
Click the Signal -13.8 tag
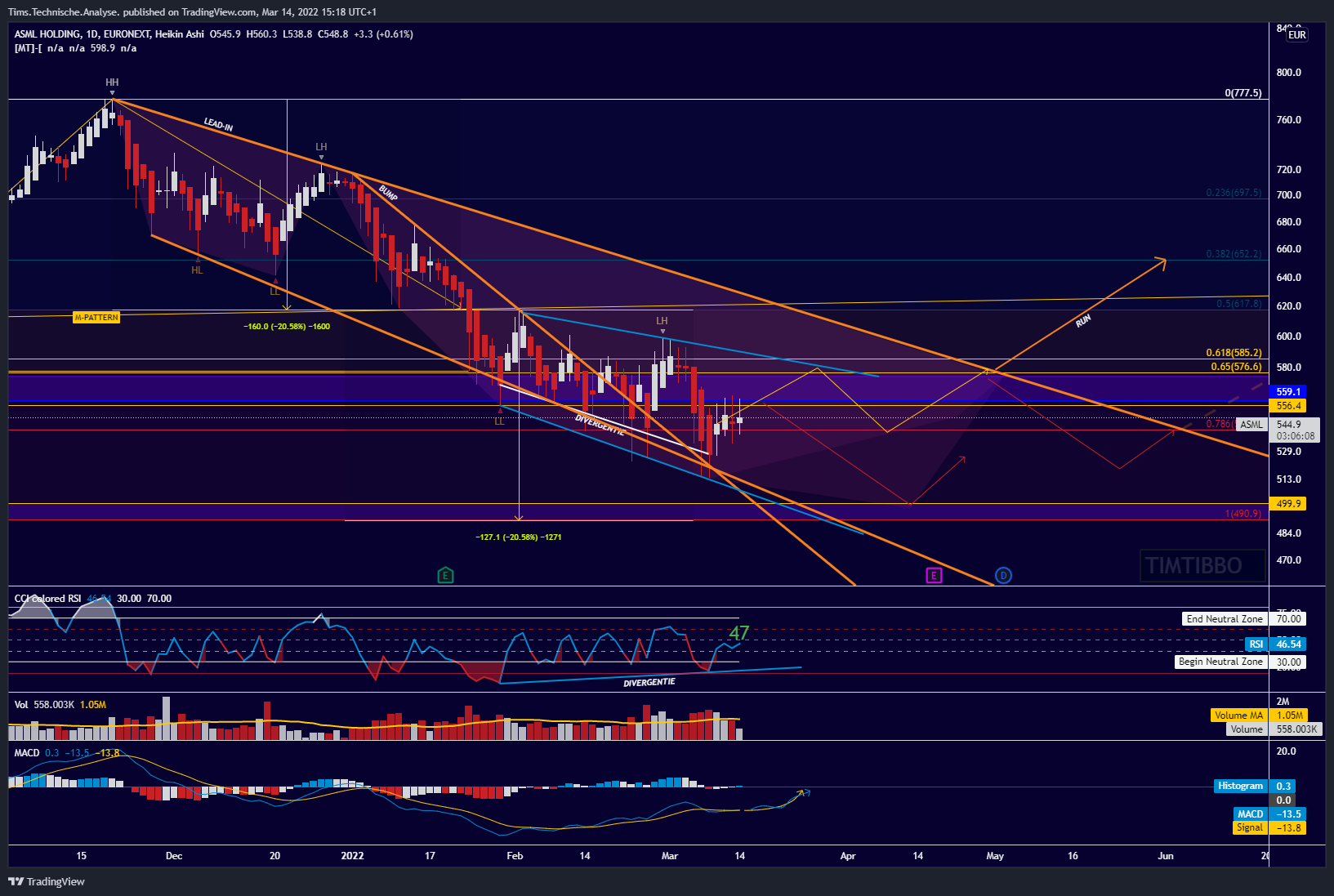pos(1269,828)
